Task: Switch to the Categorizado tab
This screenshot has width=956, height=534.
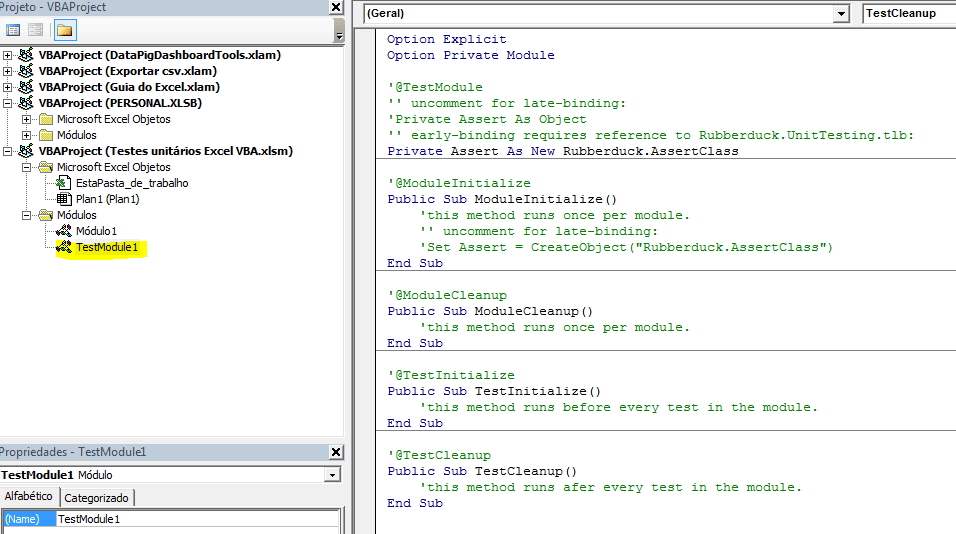Action: point(97,497)
